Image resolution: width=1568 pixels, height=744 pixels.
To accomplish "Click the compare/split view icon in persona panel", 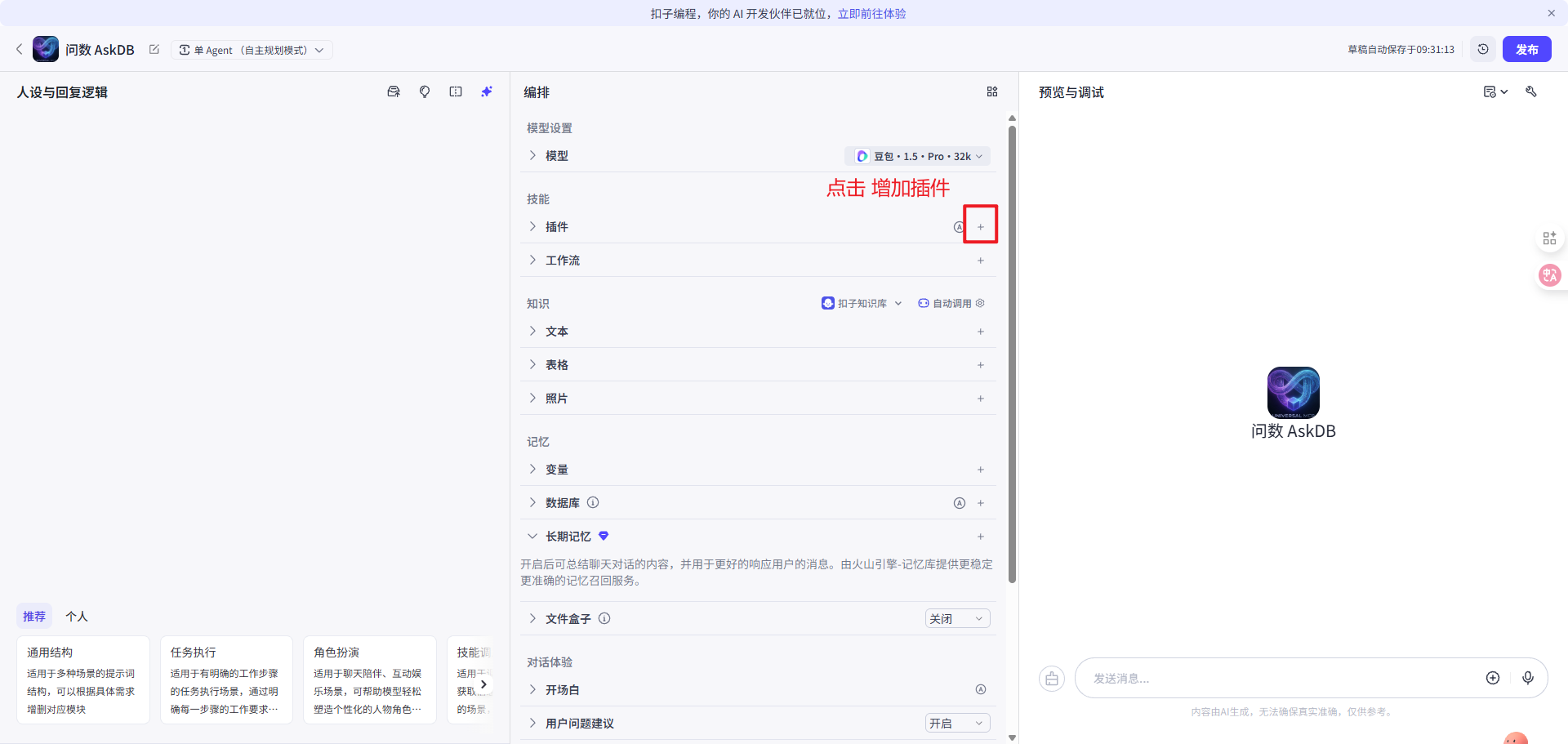I will tap(456, 91).
